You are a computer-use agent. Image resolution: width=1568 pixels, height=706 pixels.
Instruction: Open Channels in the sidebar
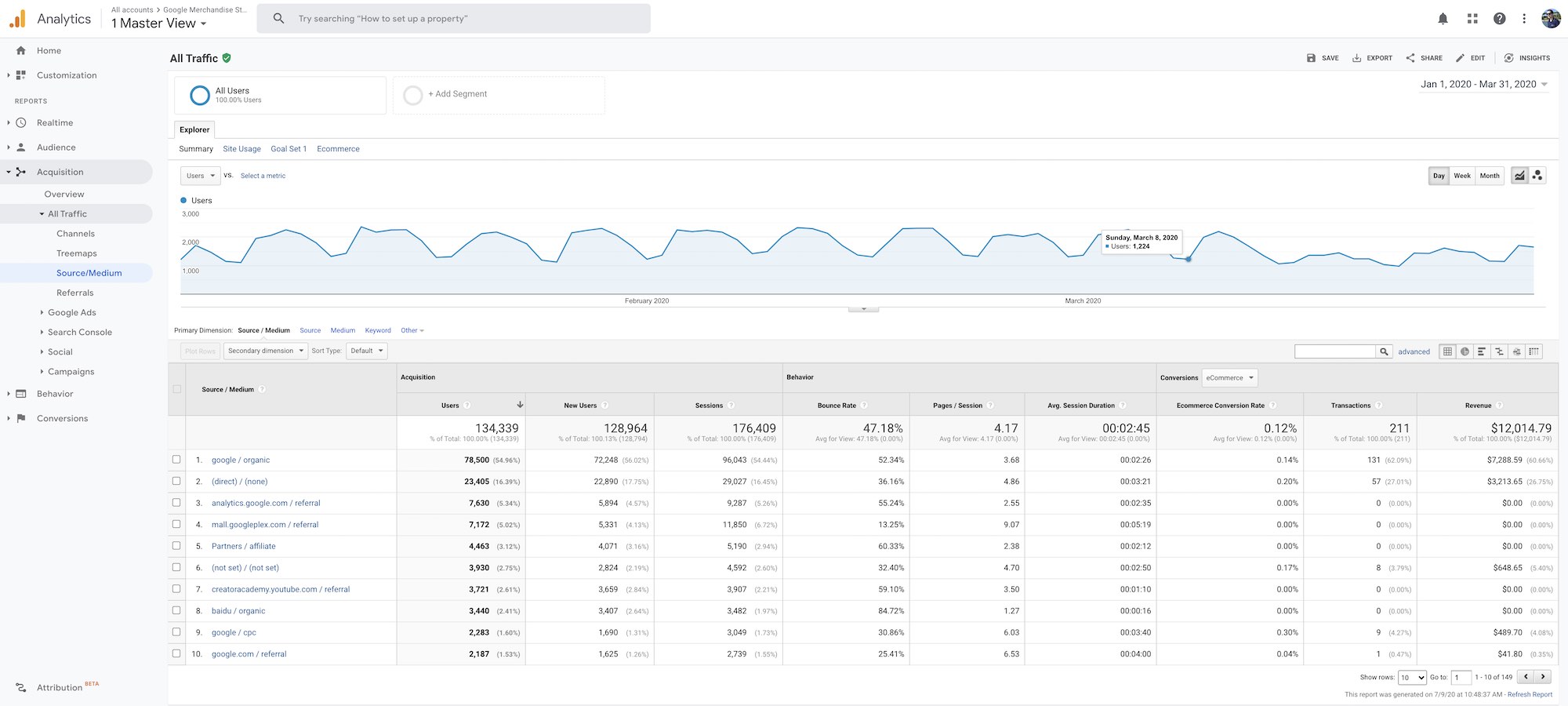click(75, 234)
